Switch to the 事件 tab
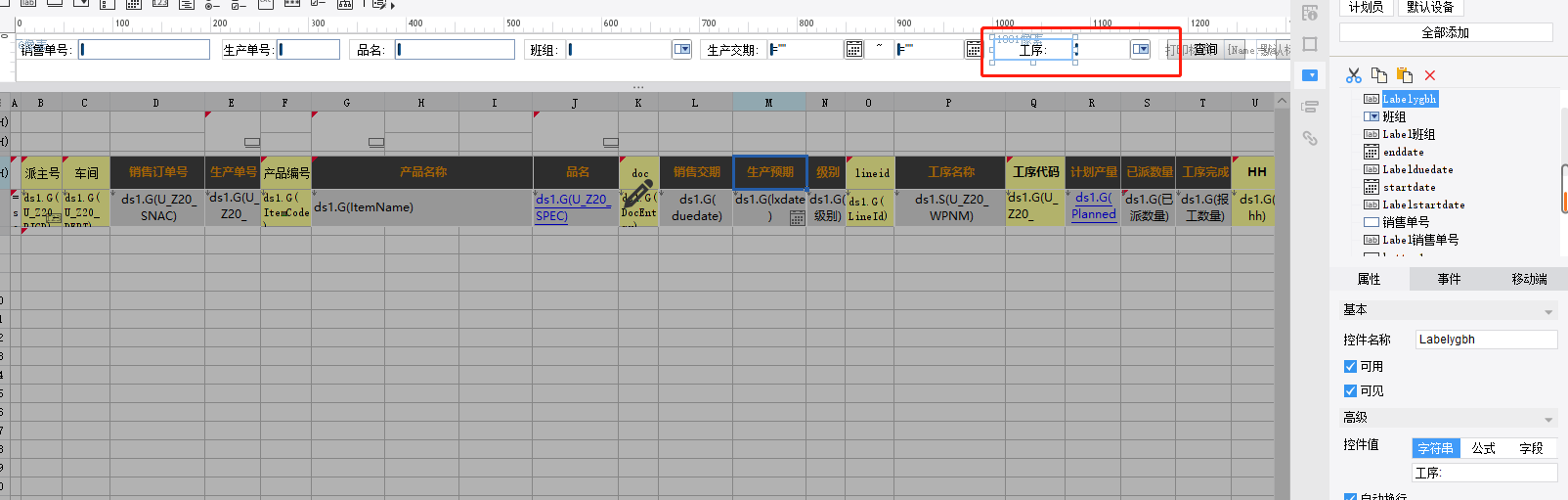1568x500 pixels. point(1450,279)
